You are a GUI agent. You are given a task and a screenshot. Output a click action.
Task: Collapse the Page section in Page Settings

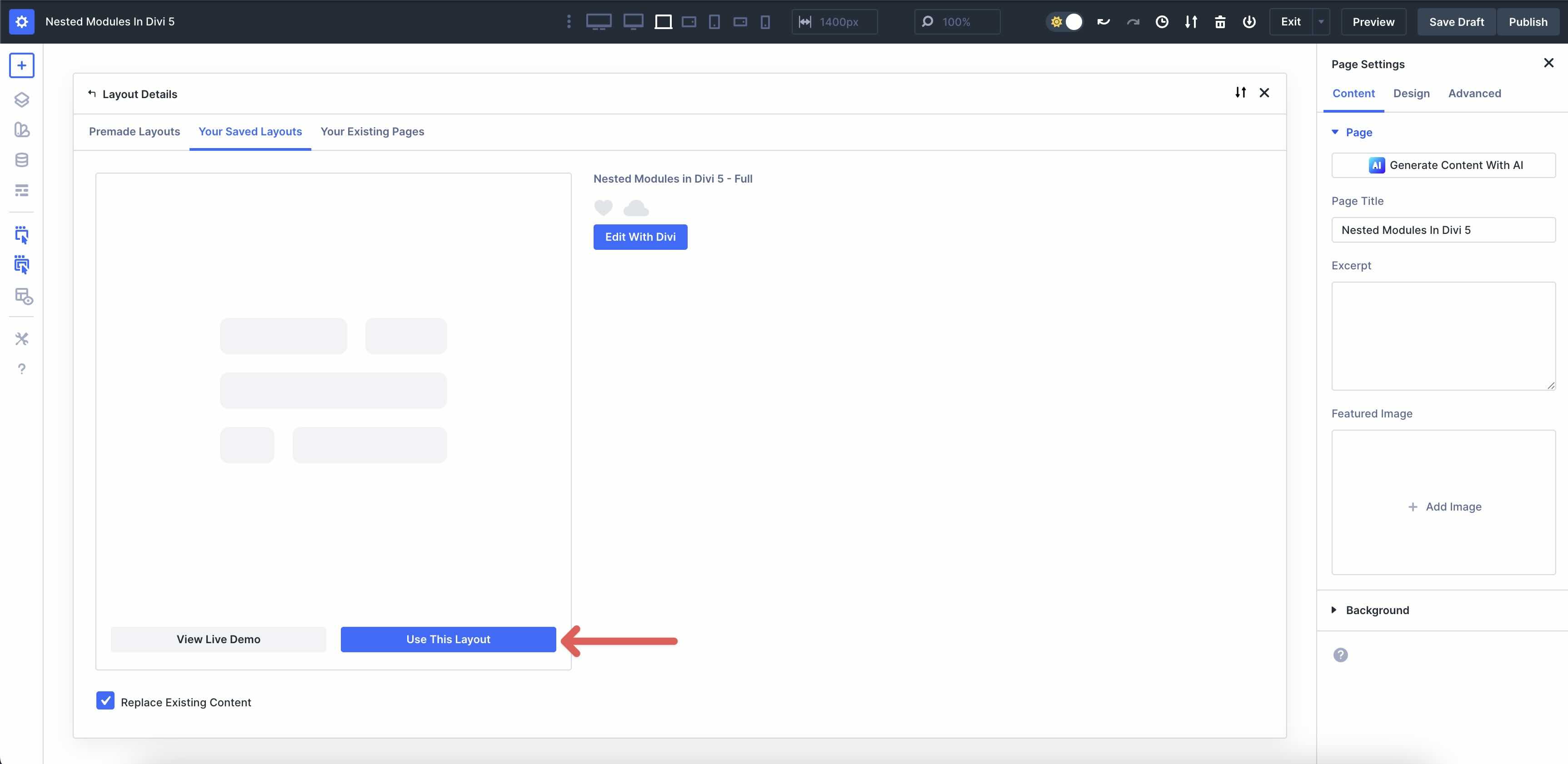[x=1335, y=132]
